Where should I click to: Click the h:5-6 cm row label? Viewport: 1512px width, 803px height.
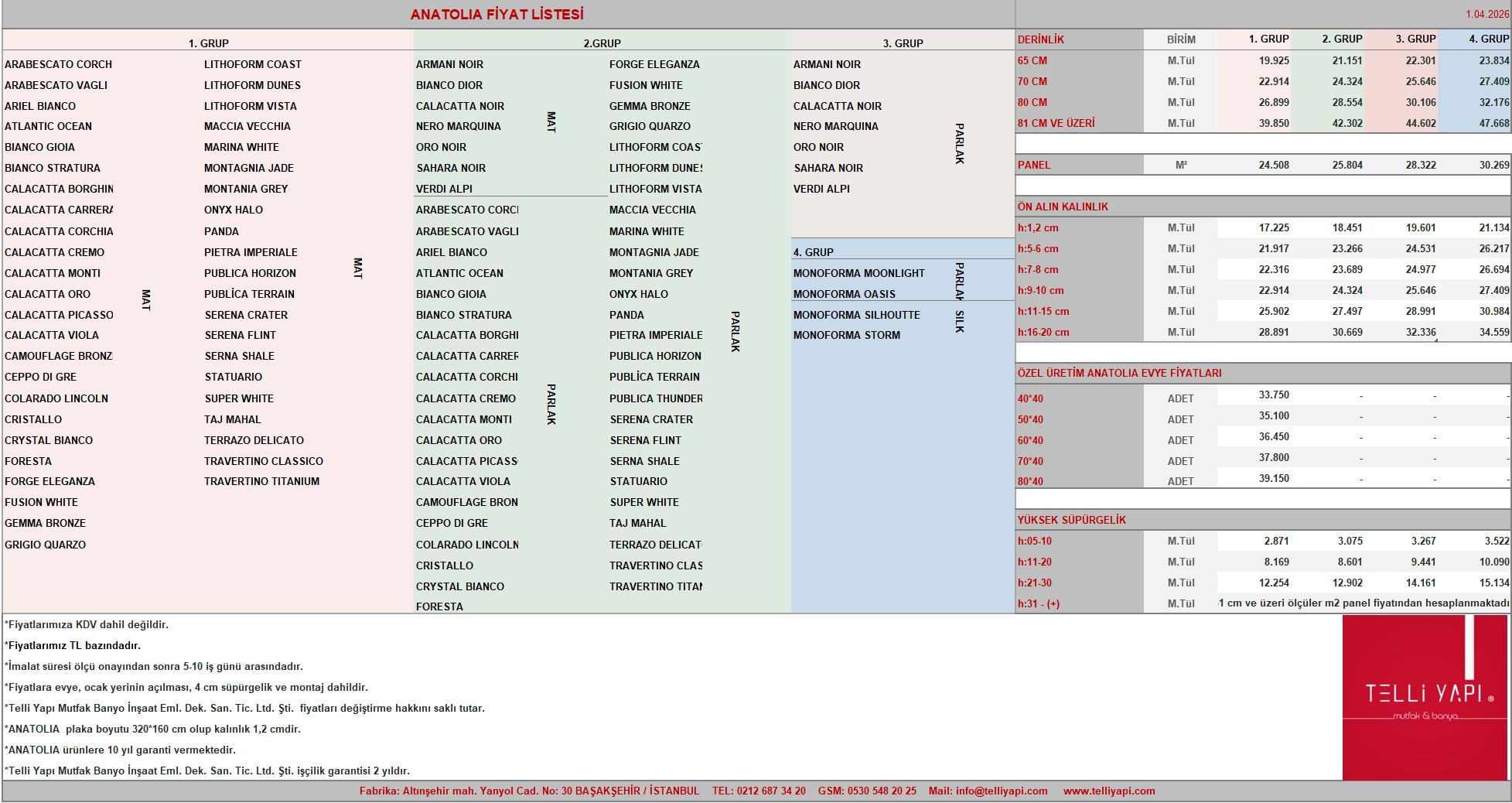1038,249
